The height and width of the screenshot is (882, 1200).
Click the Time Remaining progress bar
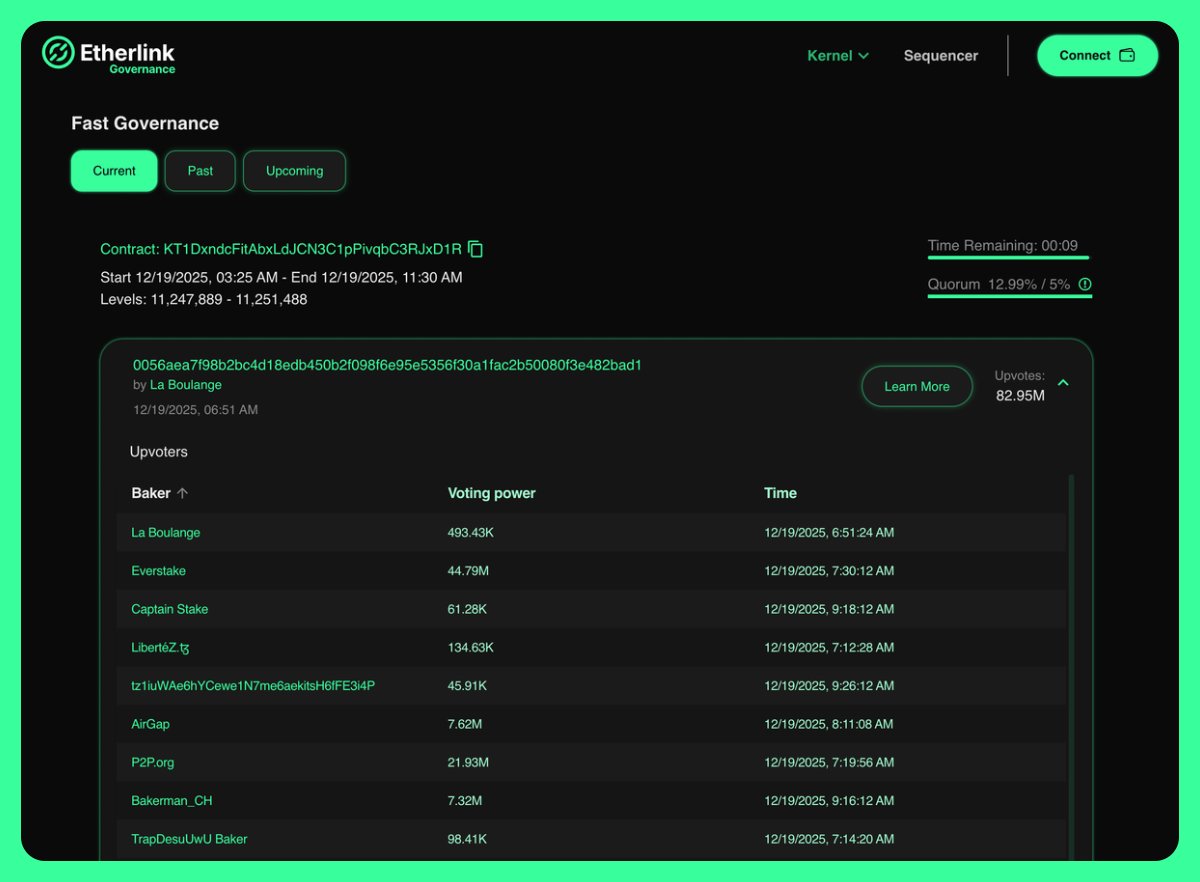[1008, 257]
